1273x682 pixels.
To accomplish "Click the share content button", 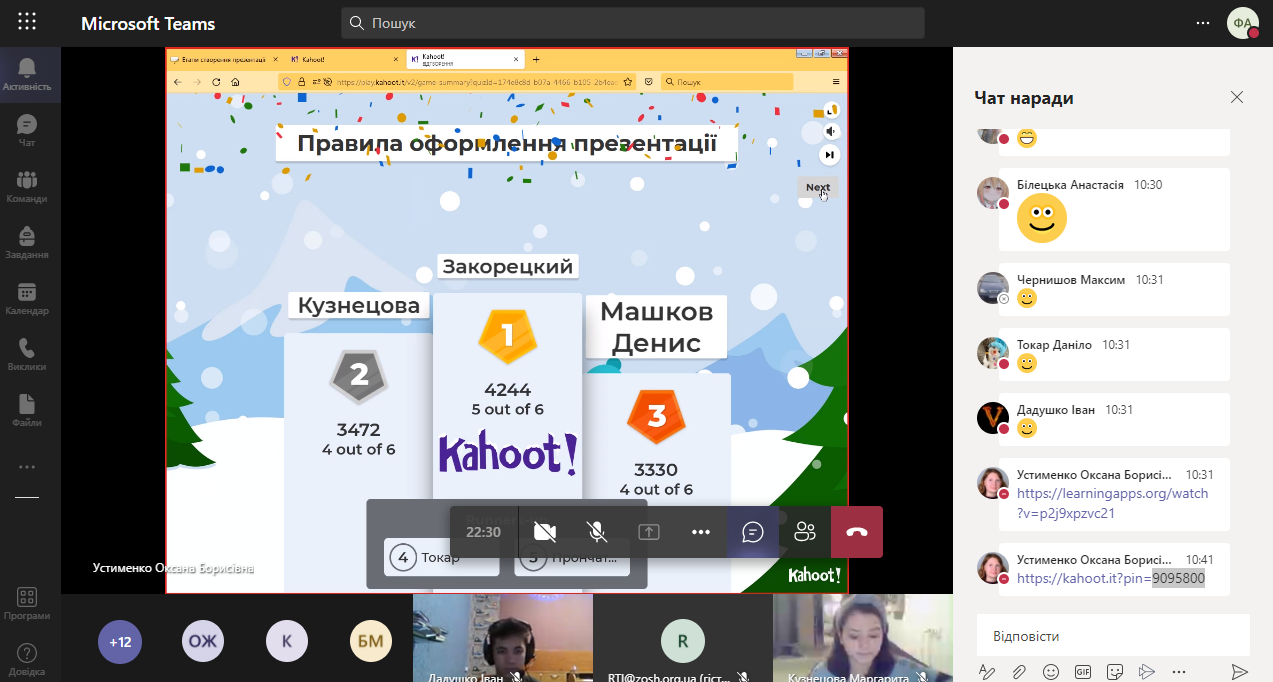I will coord(649,532).
